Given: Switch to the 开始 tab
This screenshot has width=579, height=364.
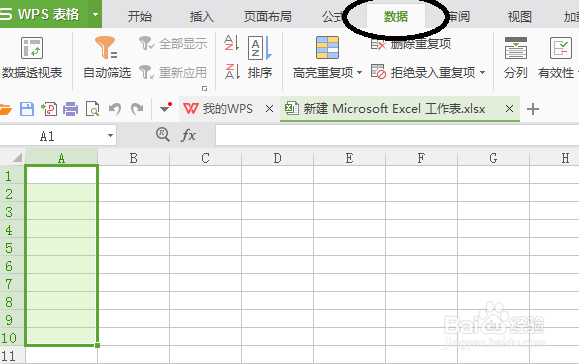Looking at the screenshot, I should tap(140, 17).
